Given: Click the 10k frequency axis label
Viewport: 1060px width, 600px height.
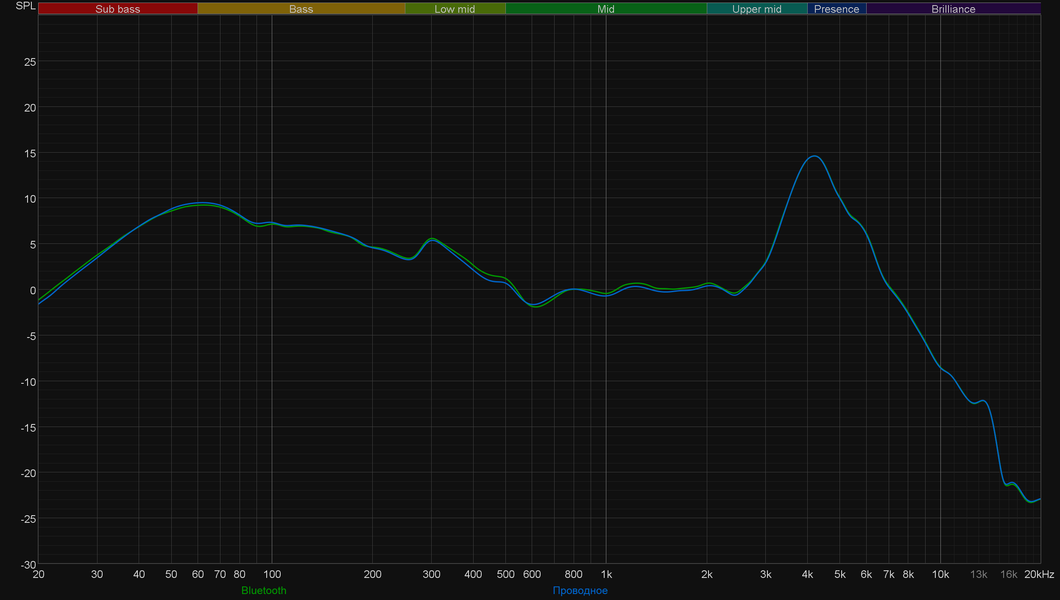Looking at the screenshot, I should pos(940,574).
